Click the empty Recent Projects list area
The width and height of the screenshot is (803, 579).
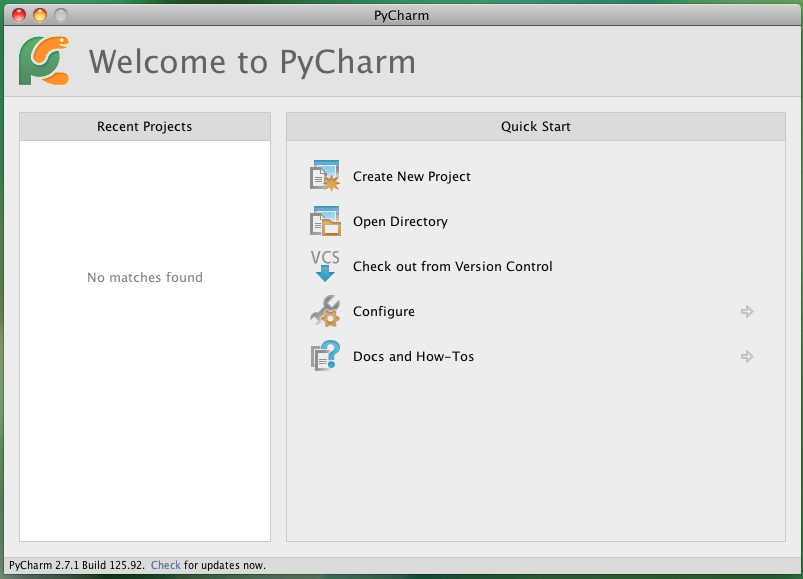tap(145, 340)
